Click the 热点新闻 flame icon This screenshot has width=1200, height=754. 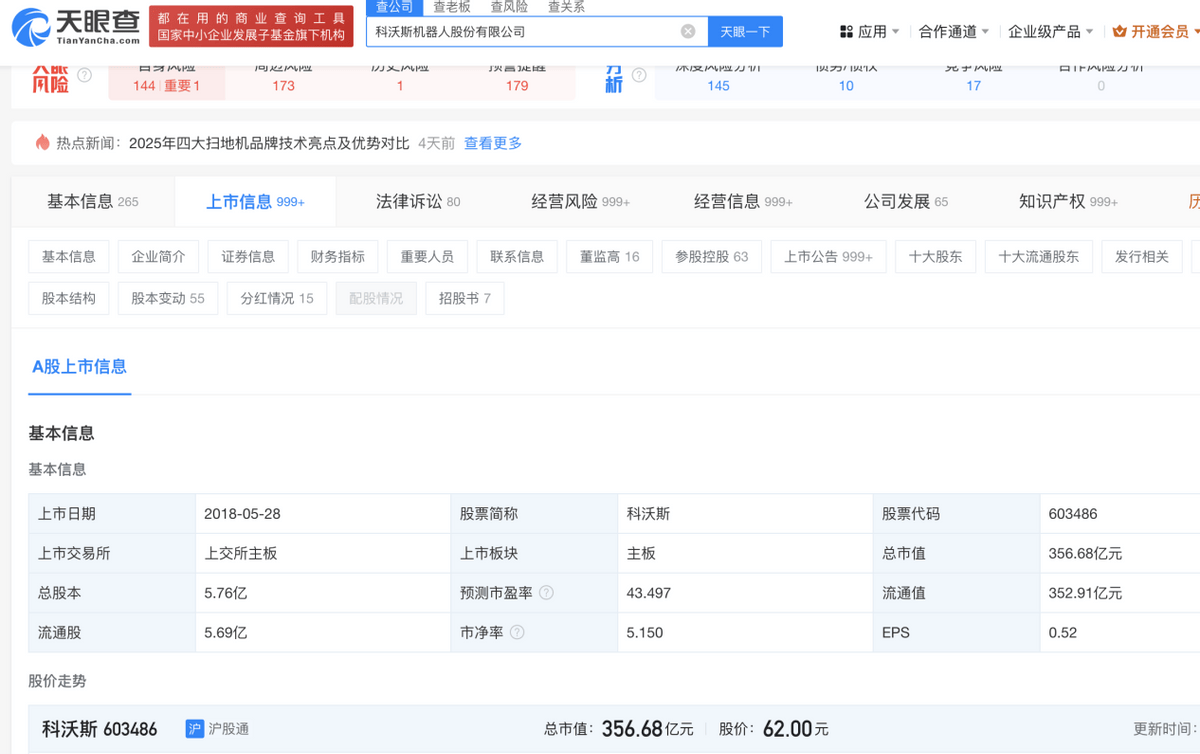[x=42, y=143]
